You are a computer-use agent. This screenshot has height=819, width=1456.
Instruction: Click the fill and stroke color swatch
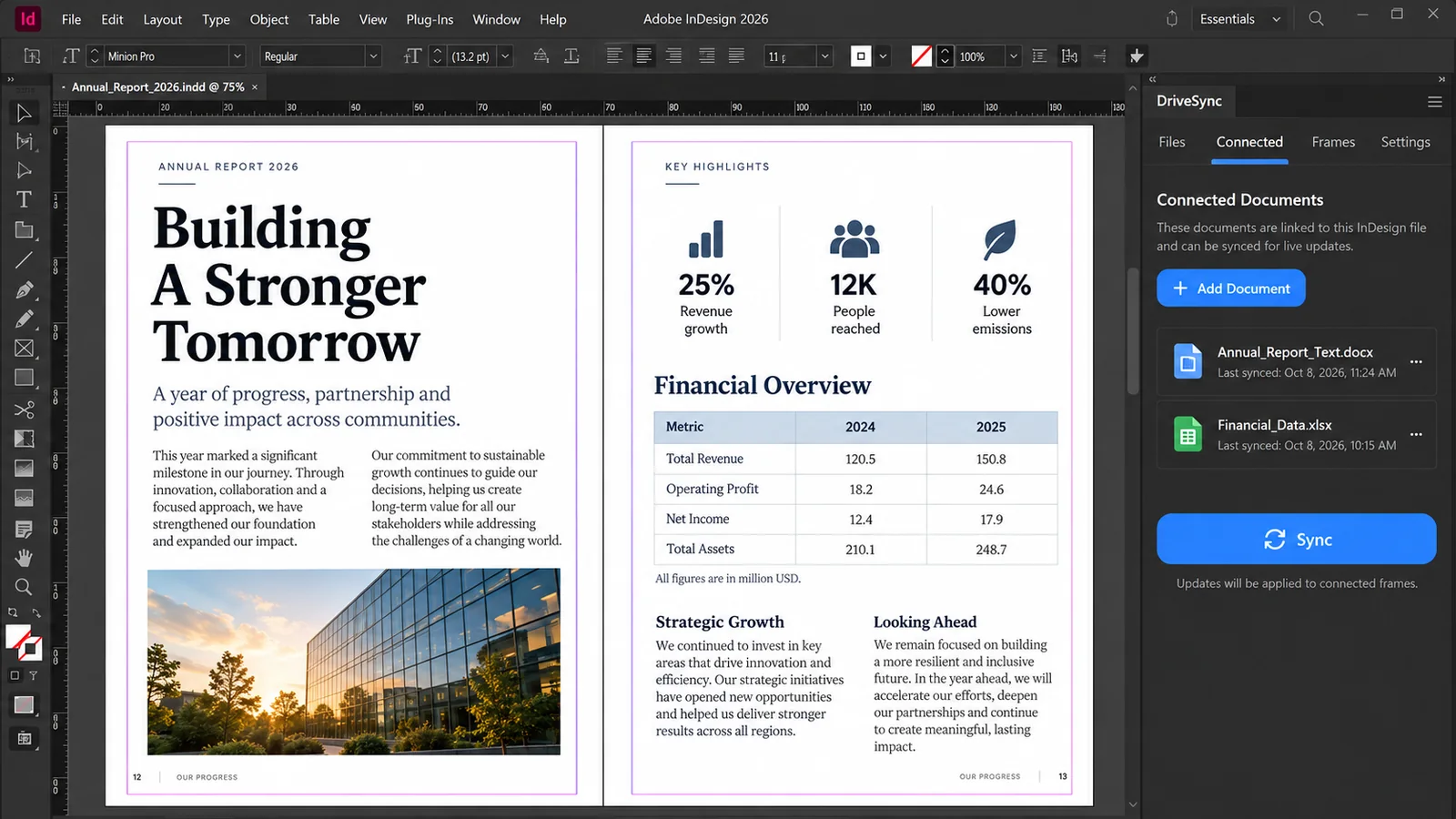pos(24,642)
